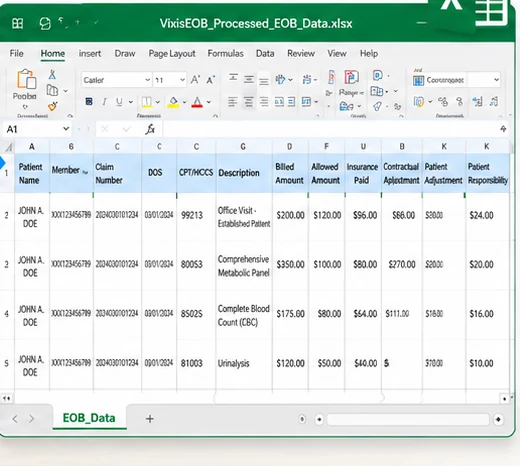Click the Middle Align icon

coord(249,79)
